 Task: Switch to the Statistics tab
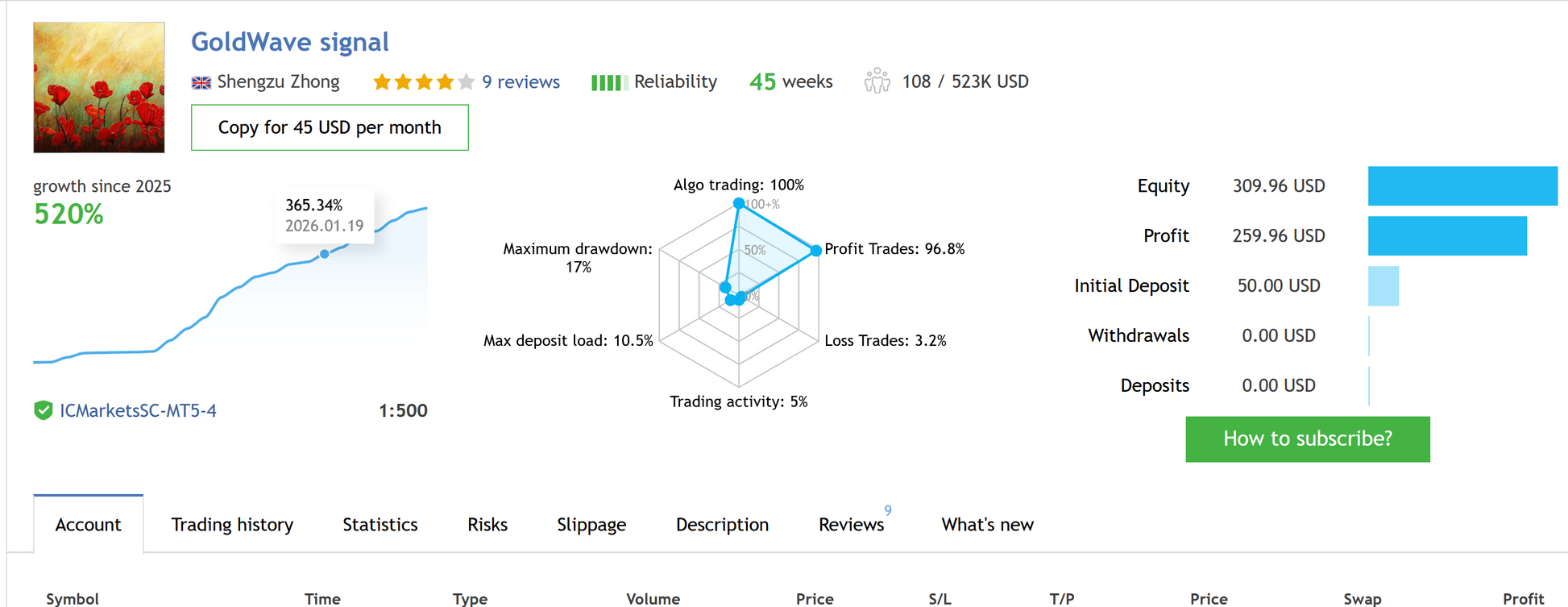[x=380, y=525]
